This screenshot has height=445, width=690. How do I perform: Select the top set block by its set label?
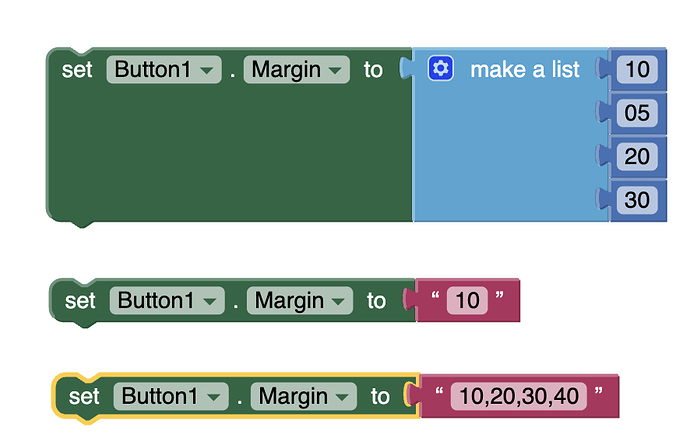[x=77, y=70]
